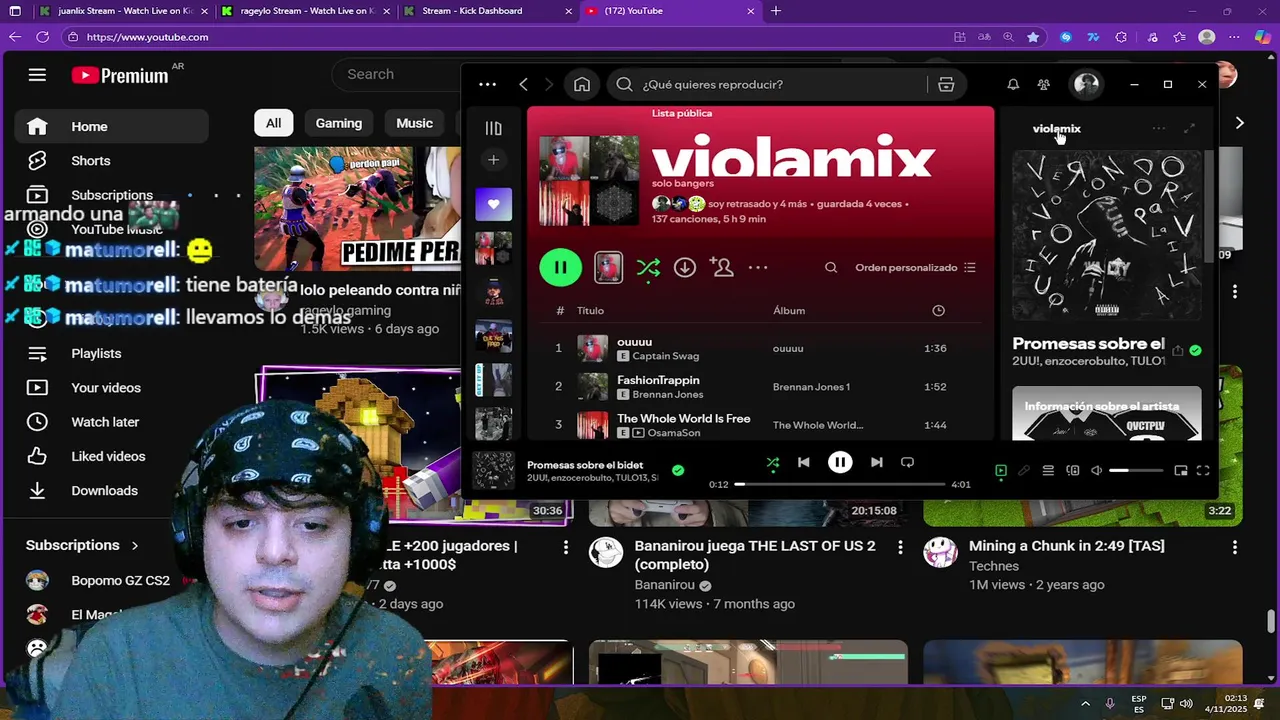The width and height of the screenshot is (1280, 720).
Task: Toggle repeat in Spotify player
Action: [907, 462]
